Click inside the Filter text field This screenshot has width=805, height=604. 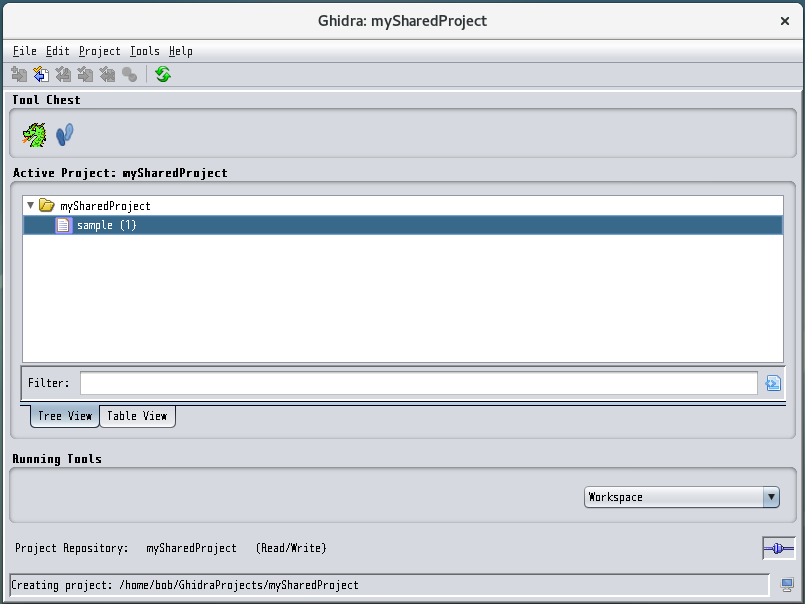[x=418, y=383]
